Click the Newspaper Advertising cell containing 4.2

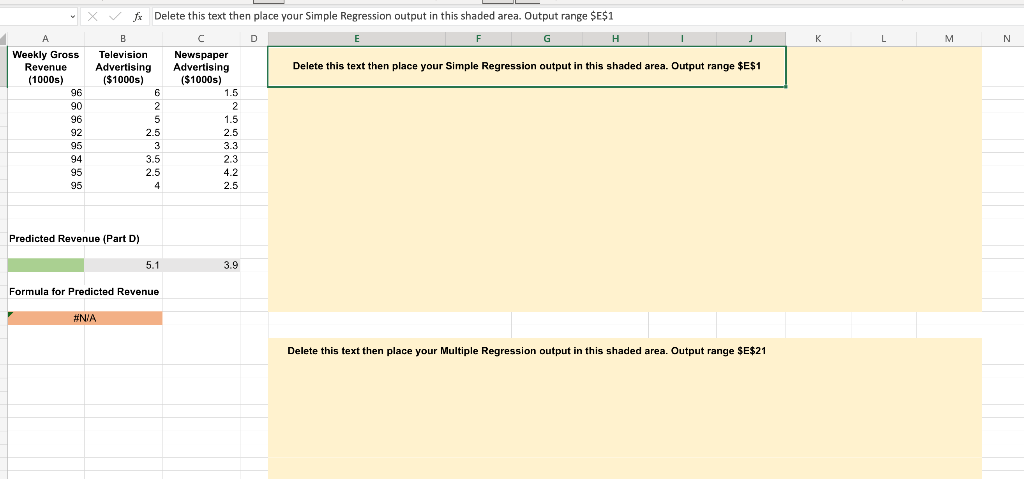(x=201, y=173)
